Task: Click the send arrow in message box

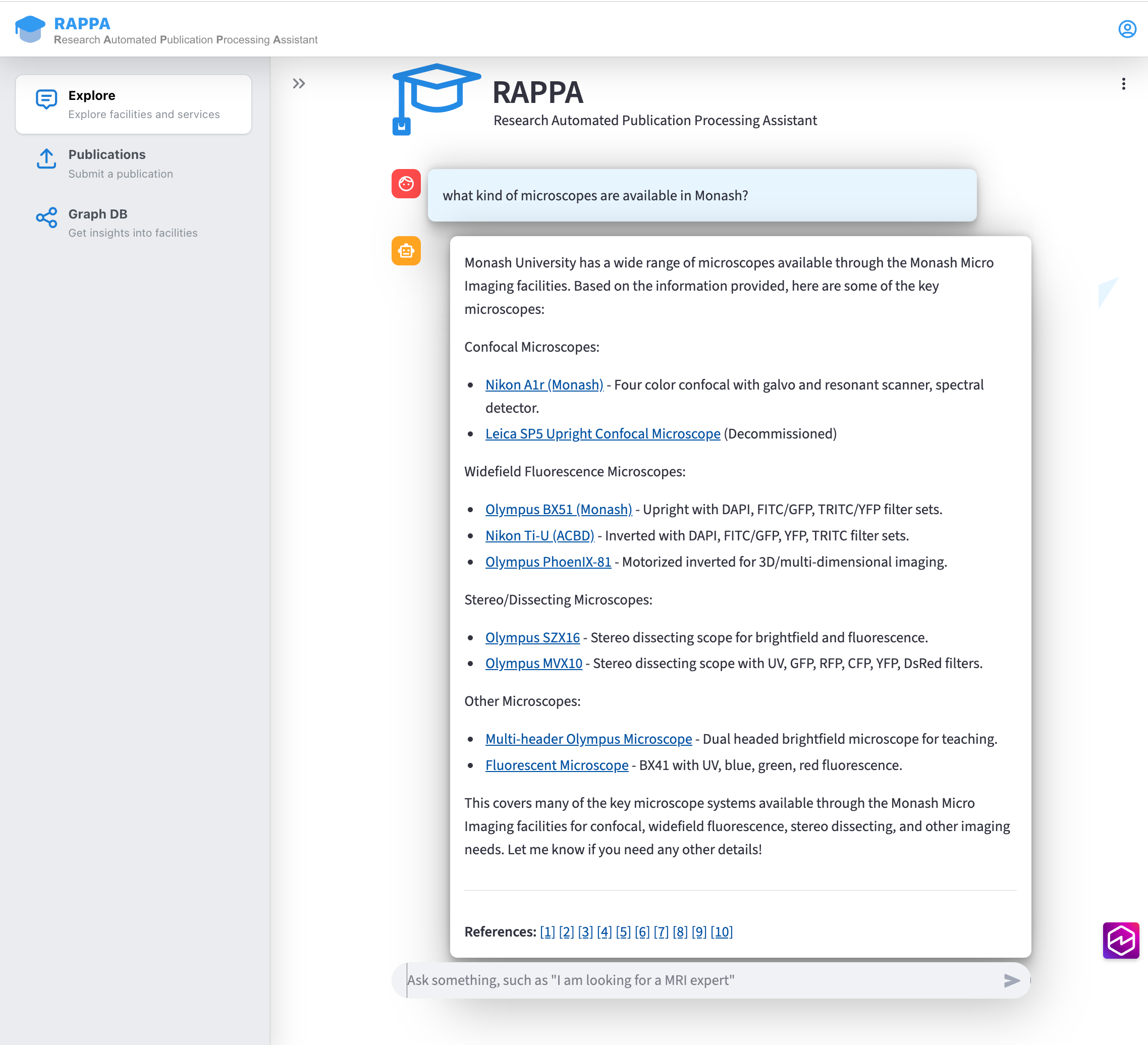Action: click(x=1011, y=980)
